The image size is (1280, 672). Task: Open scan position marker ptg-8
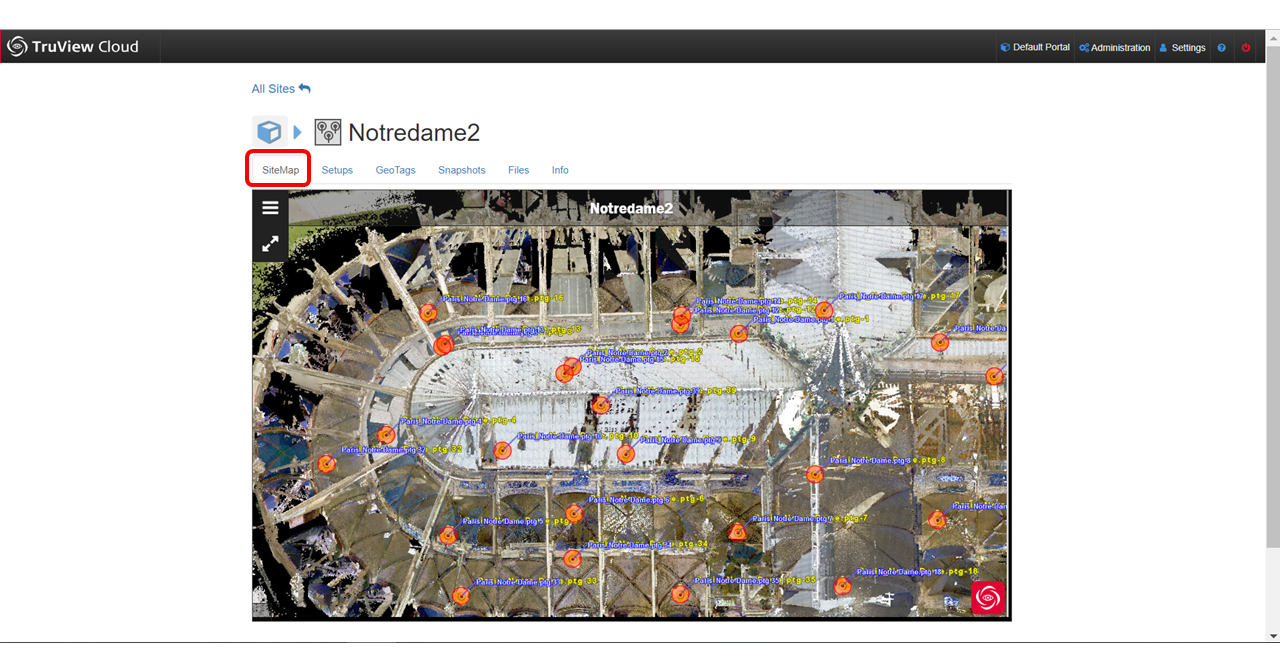click(815, 474)
